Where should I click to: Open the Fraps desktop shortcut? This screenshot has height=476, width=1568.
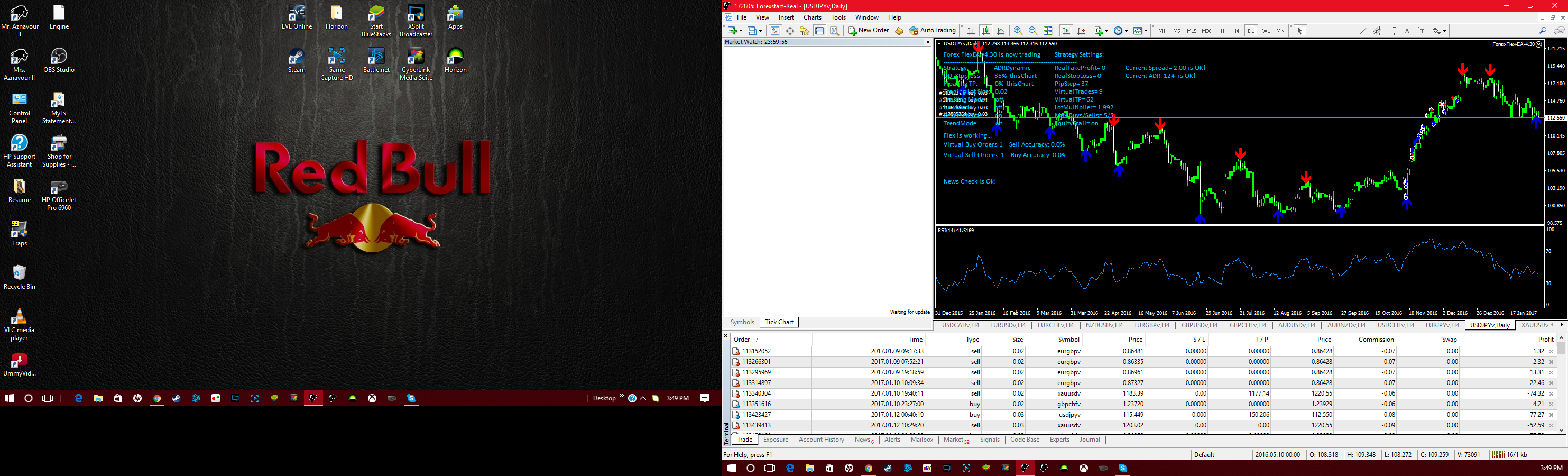tap(20, 234)
